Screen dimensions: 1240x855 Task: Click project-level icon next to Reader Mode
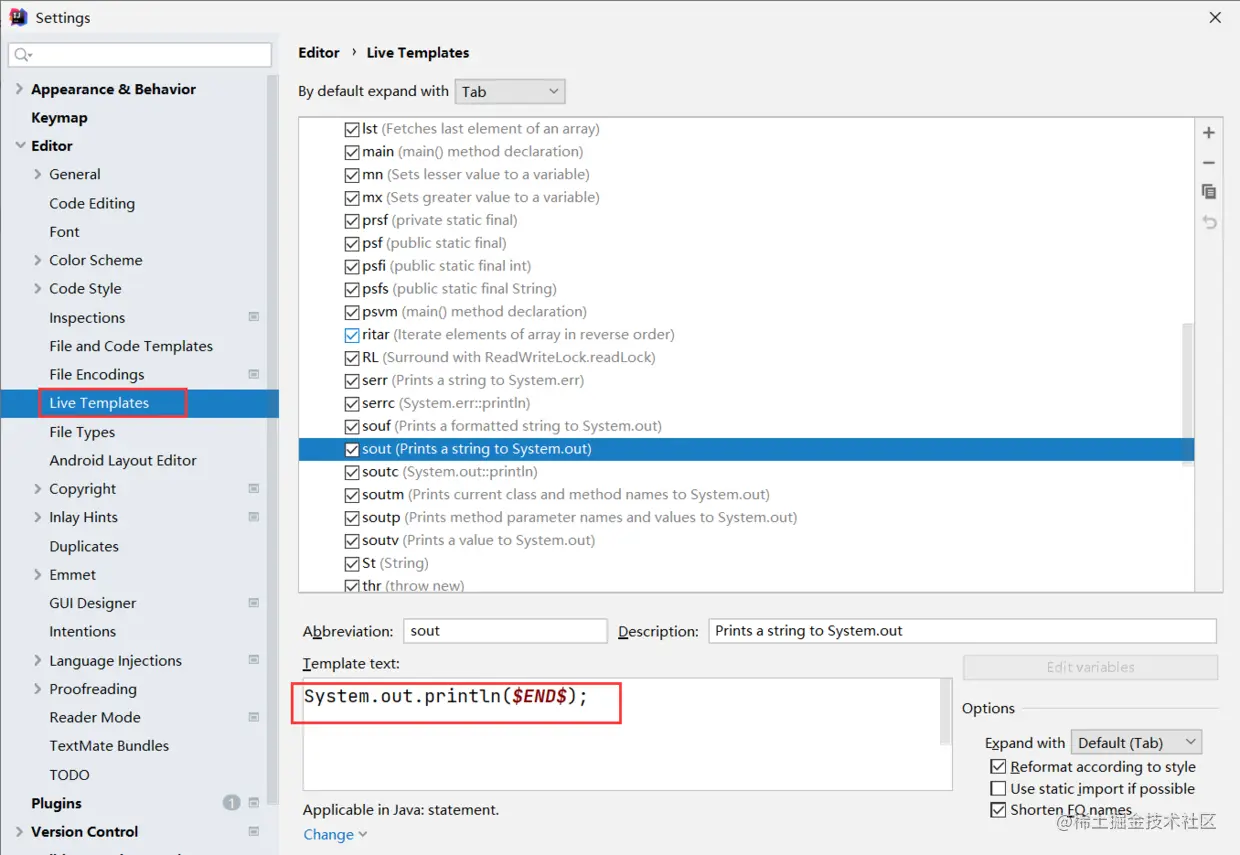[254, 717]
